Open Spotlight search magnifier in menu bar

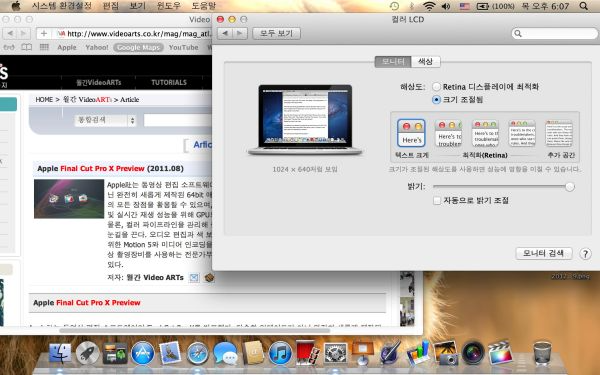click(x=584, y=6)
